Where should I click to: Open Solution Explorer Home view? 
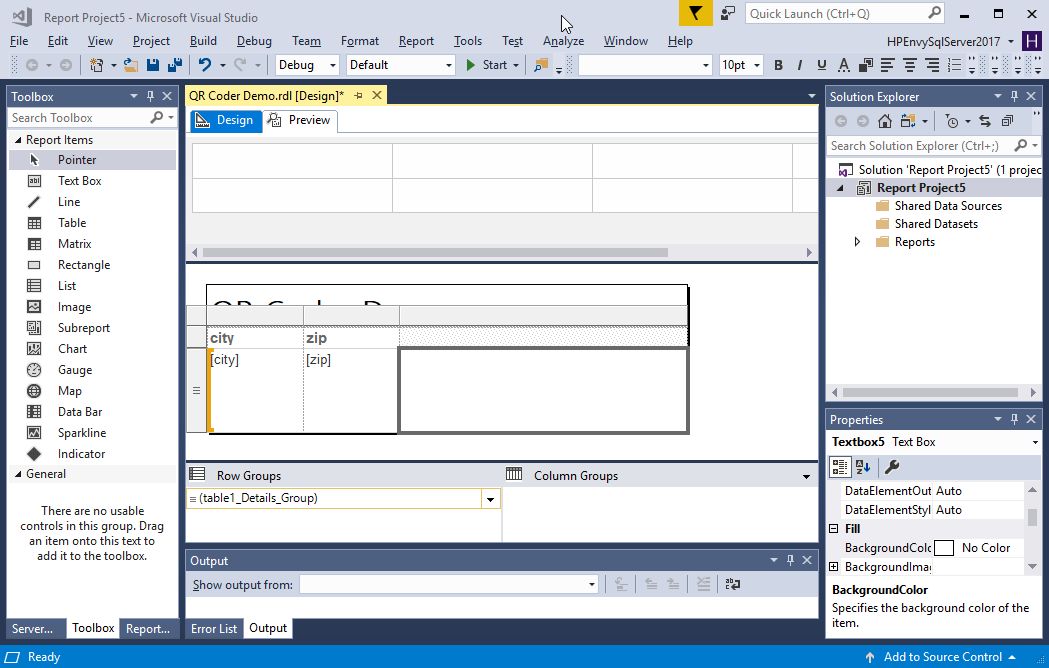pos(884,121)
